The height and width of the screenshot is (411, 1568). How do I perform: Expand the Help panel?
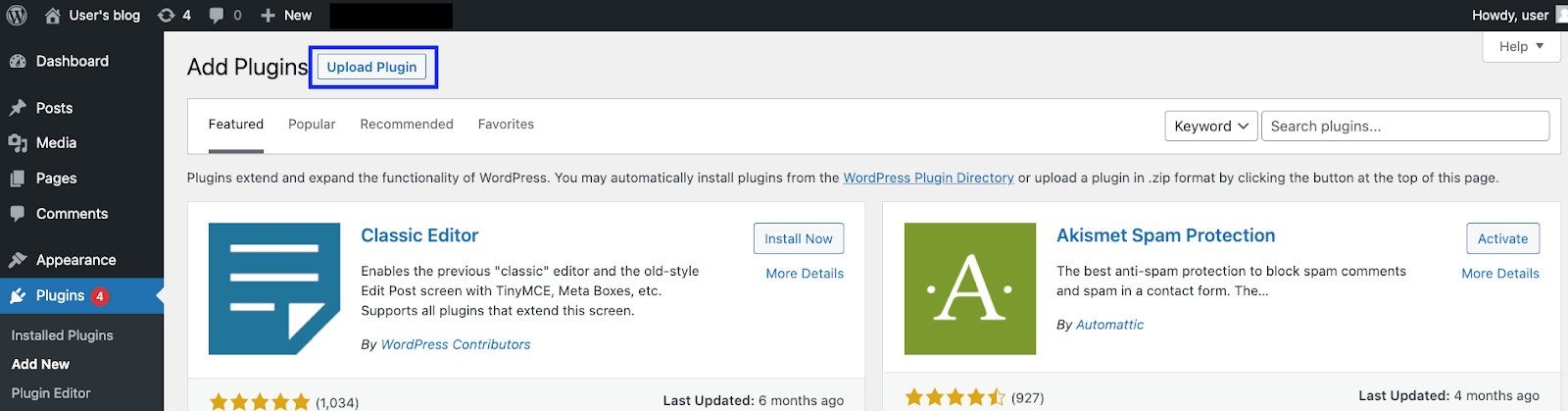coord(1521,46)
